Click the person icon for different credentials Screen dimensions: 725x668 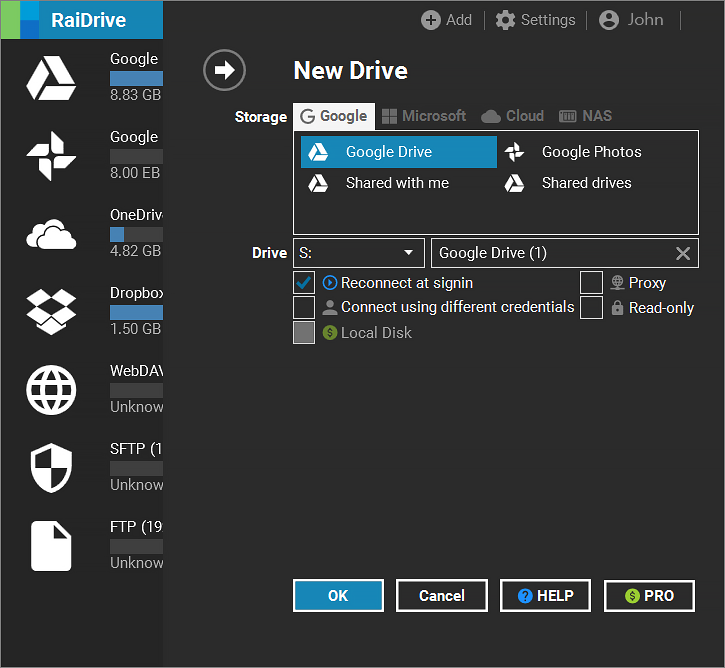click(x=330, y=307)
